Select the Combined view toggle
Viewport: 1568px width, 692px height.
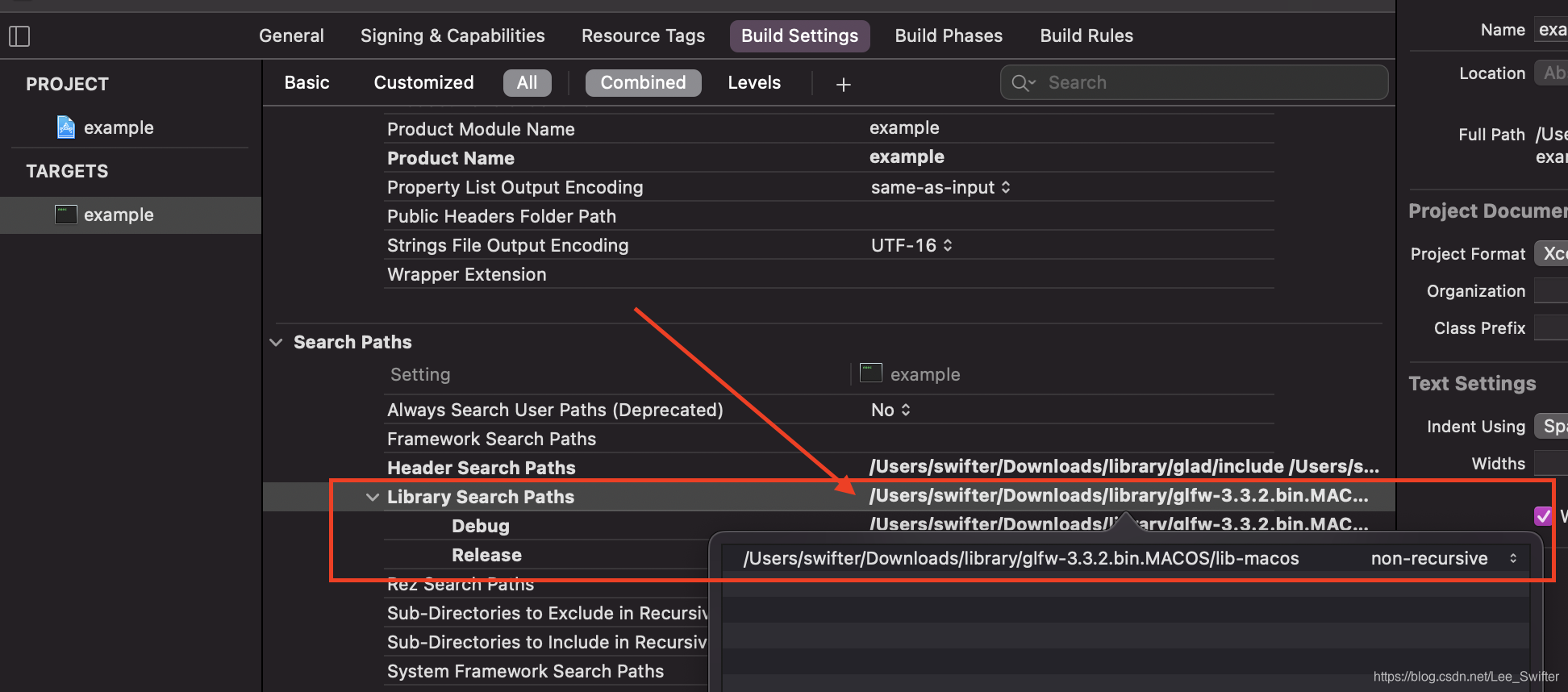click(x=643, y=82)
